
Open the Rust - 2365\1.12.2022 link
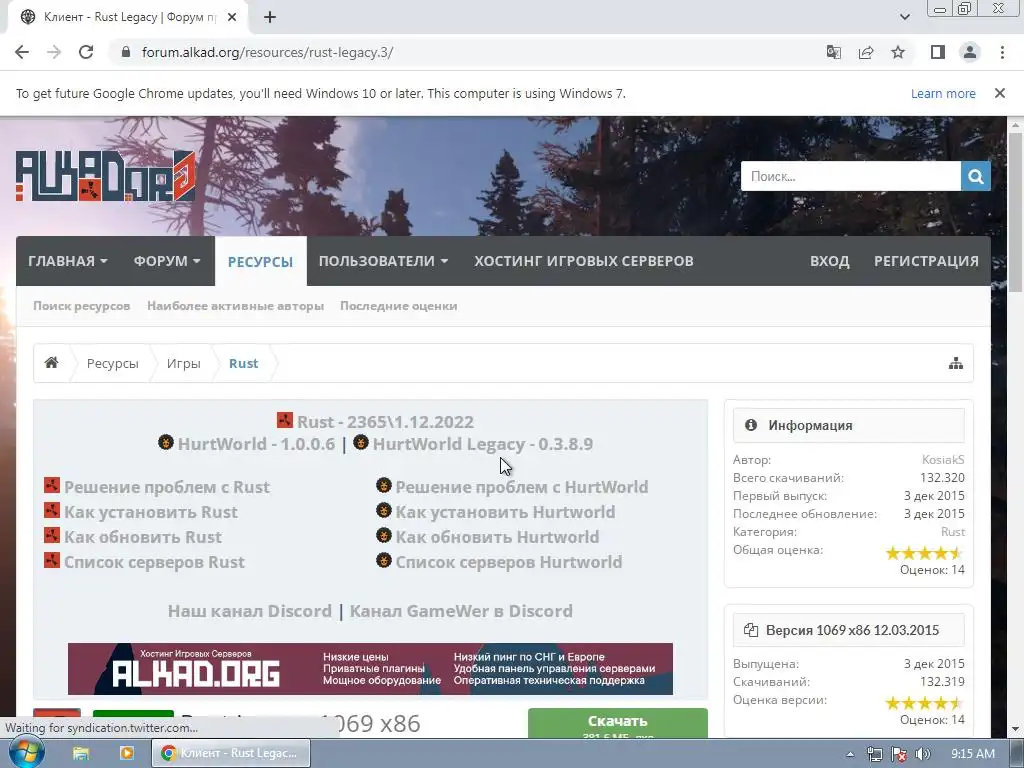385,422
